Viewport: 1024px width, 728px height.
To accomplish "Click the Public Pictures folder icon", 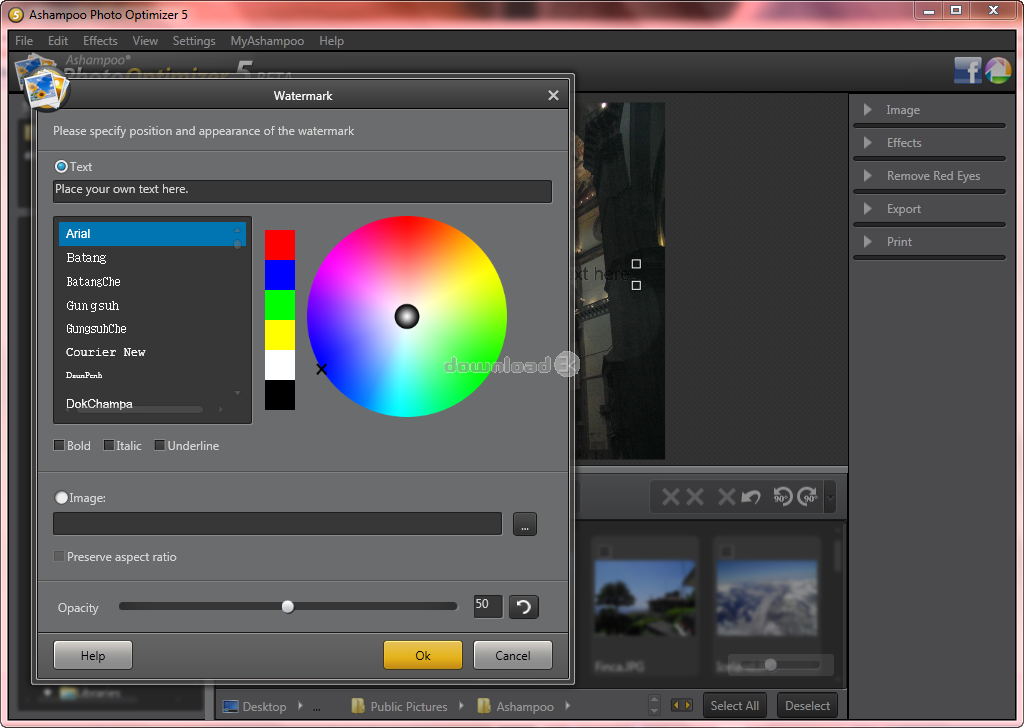I will [x=358, y=706].
